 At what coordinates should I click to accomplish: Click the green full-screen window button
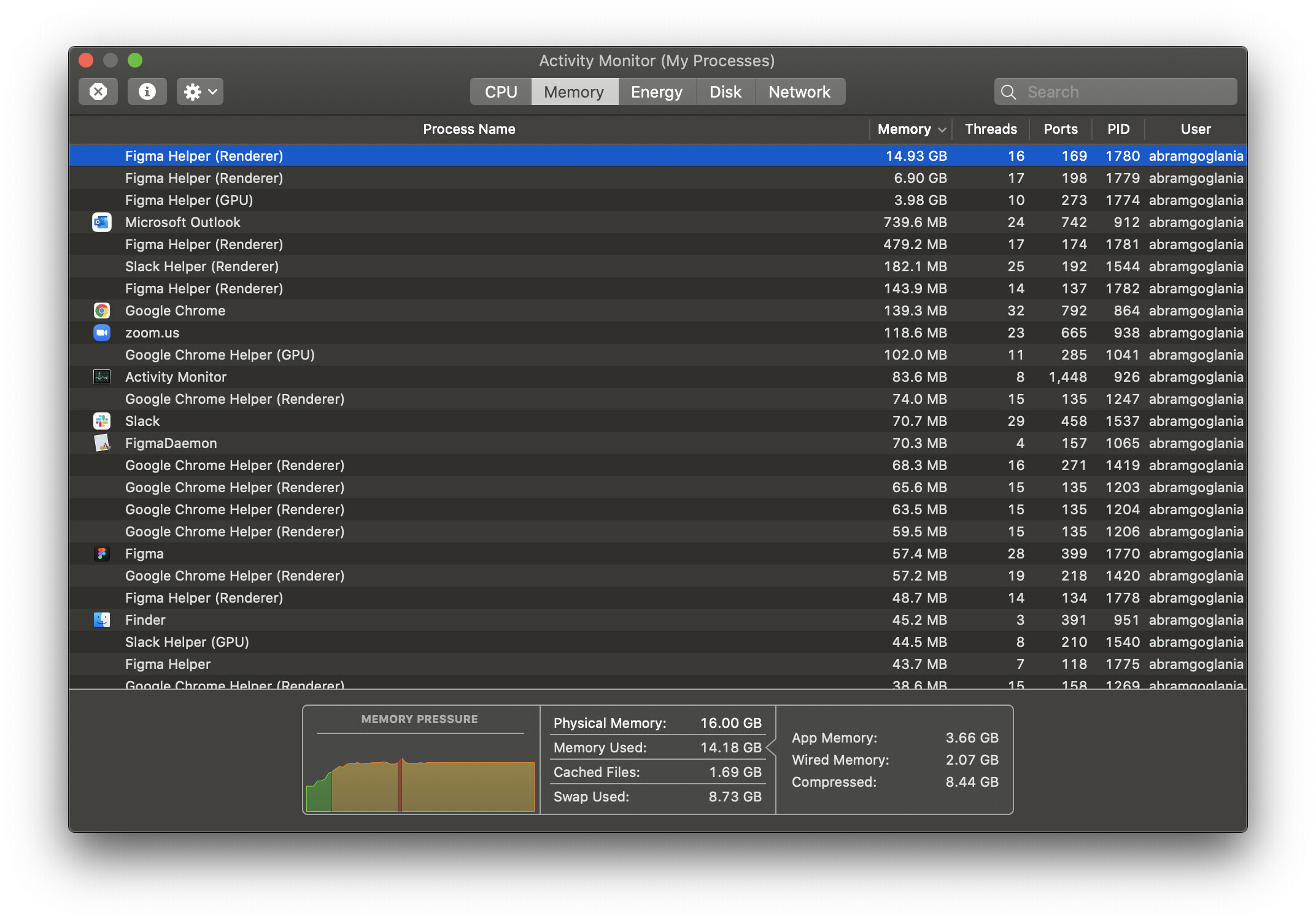[x=135, y=60]
